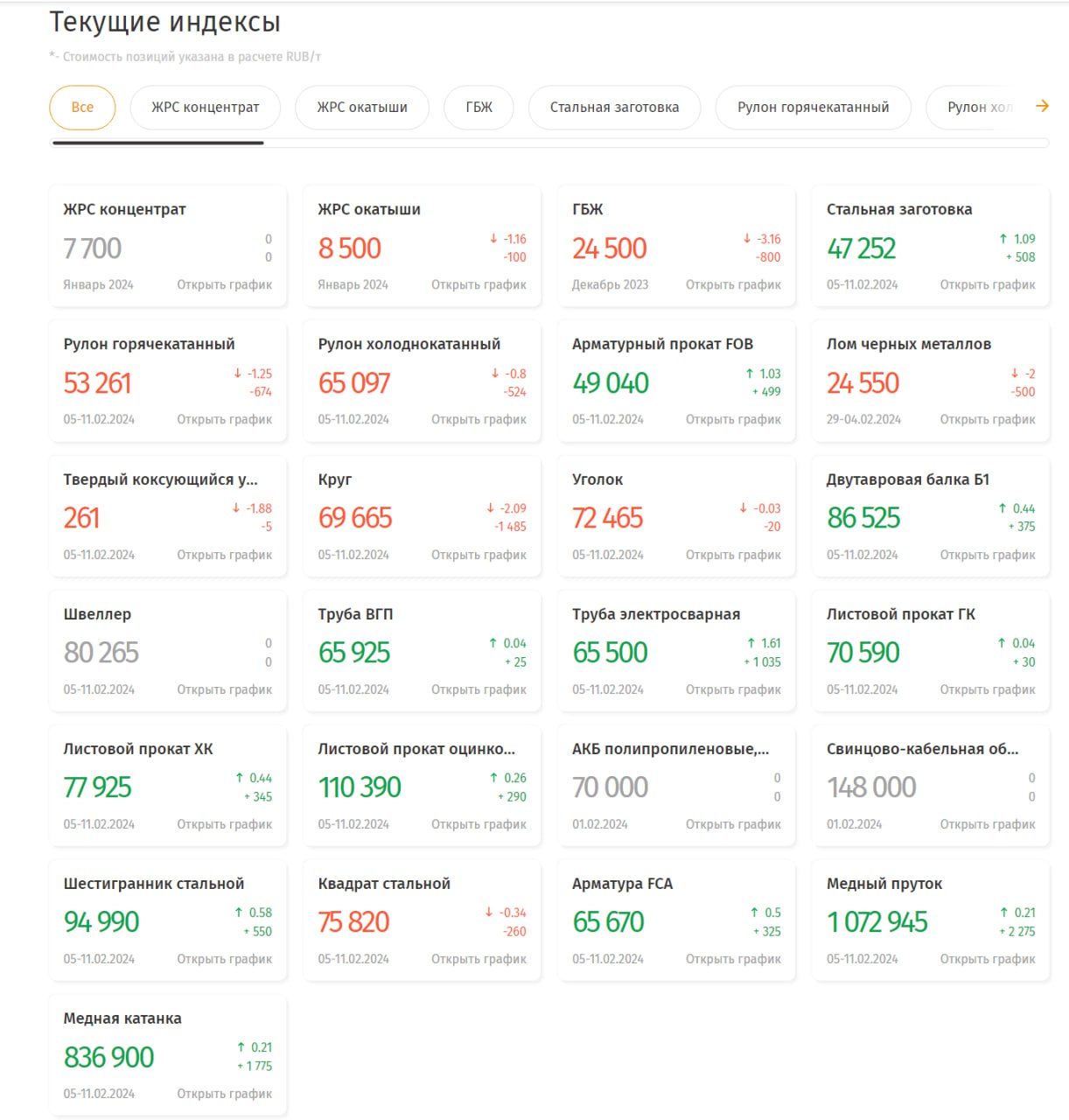Click the horizontal tab scrollbar thumb

[x=157, y=143]
